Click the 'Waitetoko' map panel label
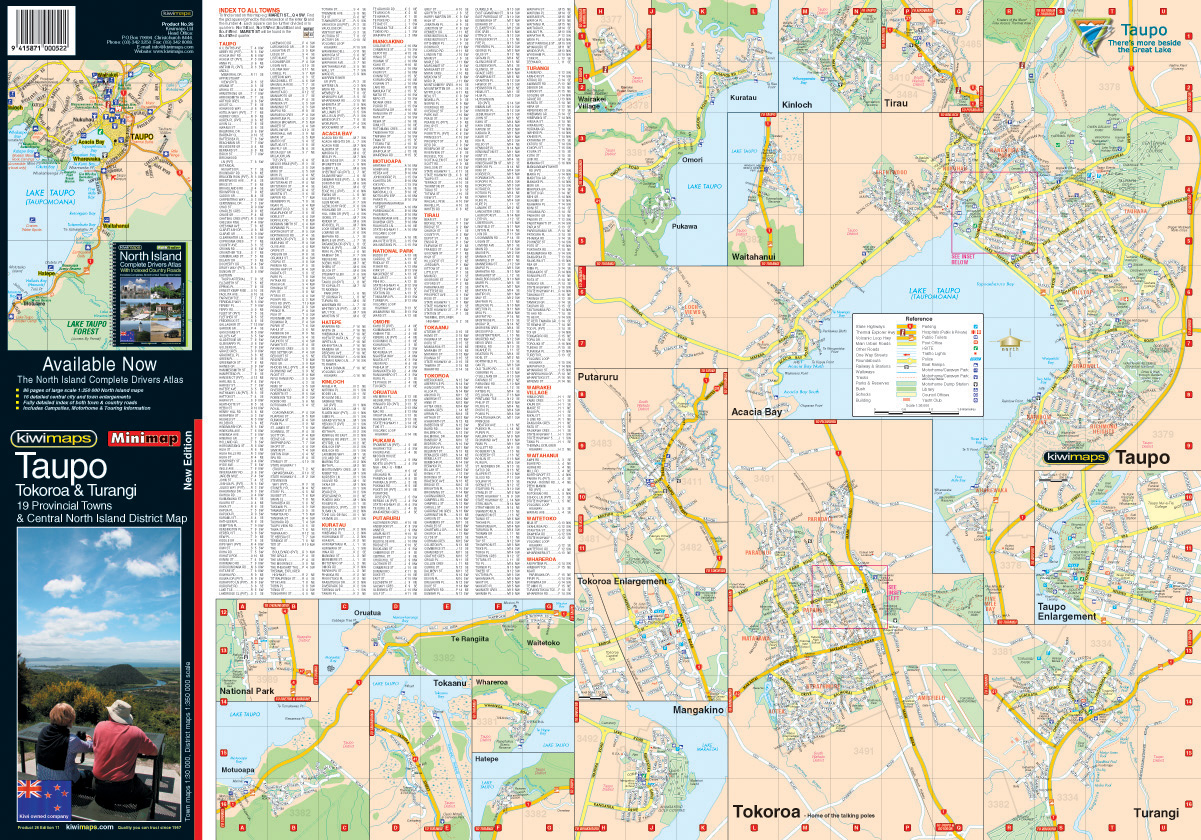The height and width of the screenshot is (840, 1201). (546, 643)
